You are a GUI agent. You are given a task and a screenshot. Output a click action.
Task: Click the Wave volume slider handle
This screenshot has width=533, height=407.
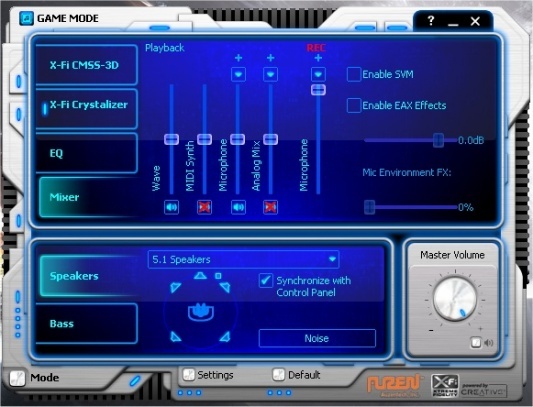tap(171, 139)
